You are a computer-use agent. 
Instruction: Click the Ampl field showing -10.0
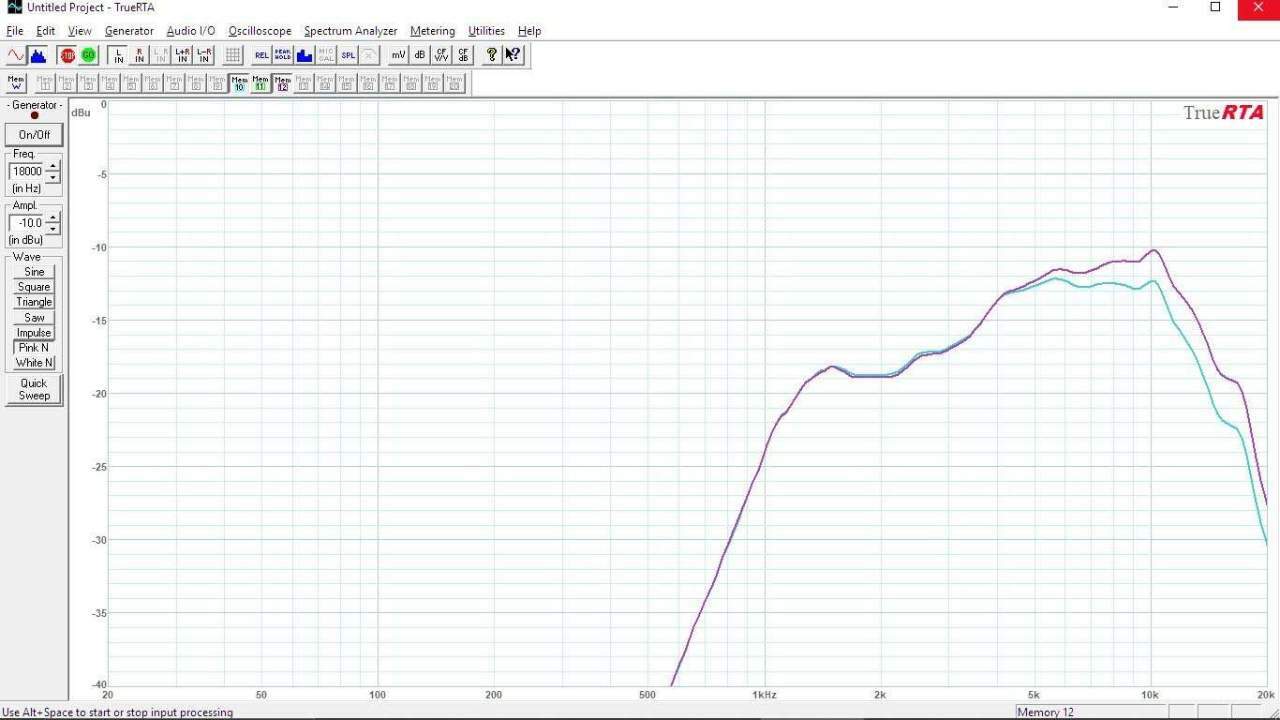coord(27,223)
